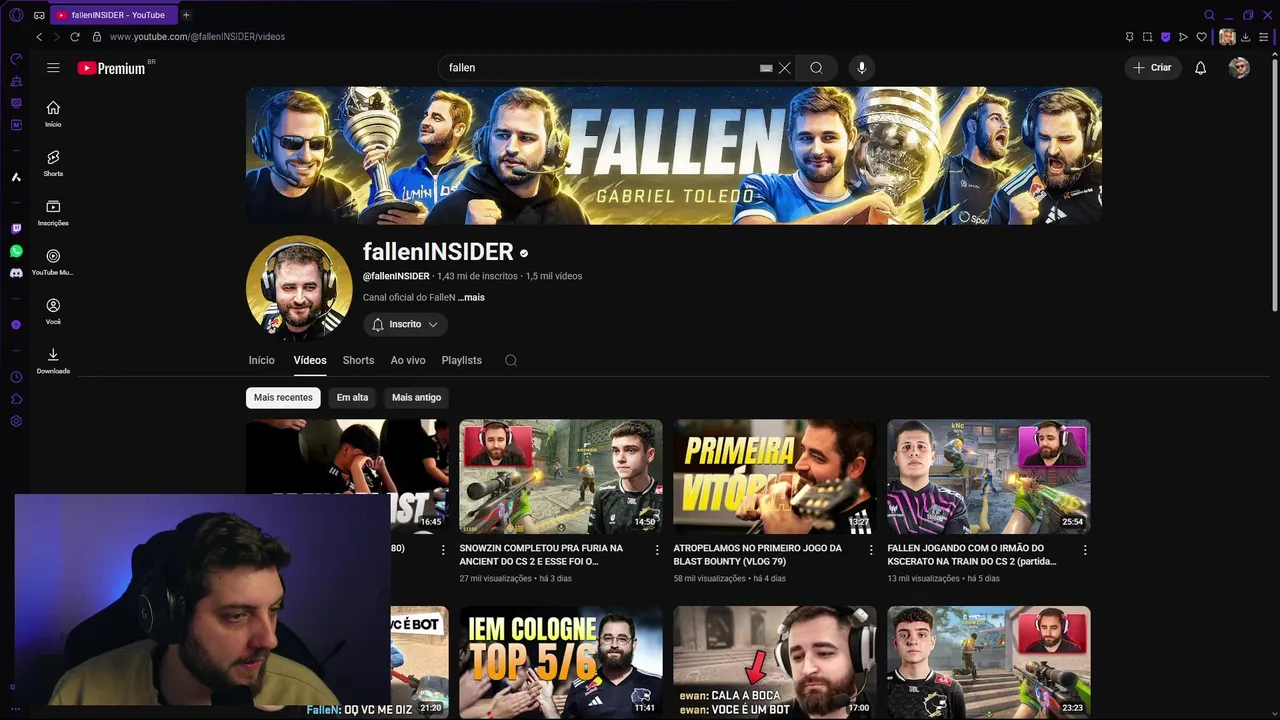The height and width of the screenshot is (720, 1280).
Task: Open the ad blocker shield icon
Action: pyautogui.click(x=1165, y=37)
